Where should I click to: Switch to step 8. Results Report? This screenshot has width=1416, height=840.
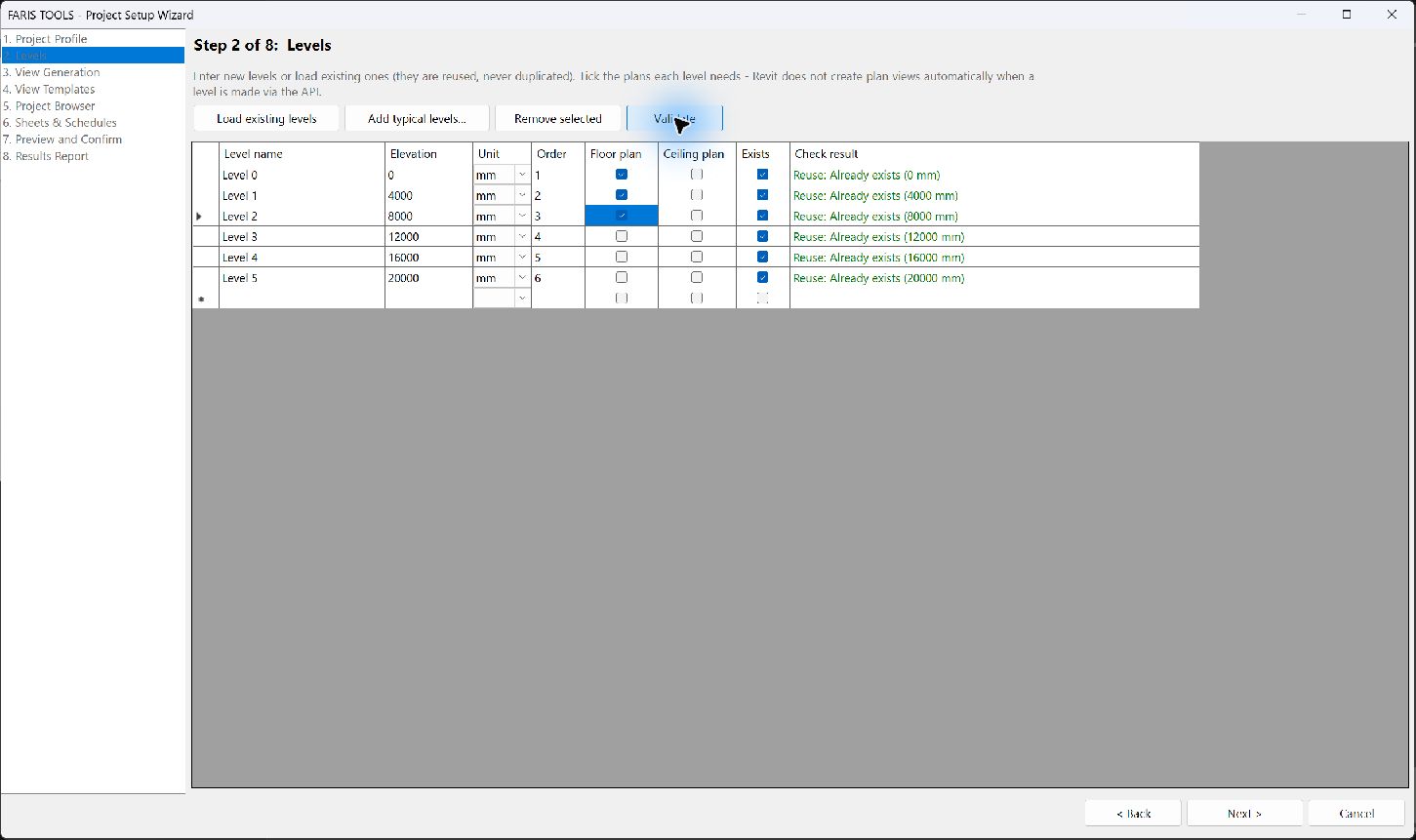pos(46,156)
